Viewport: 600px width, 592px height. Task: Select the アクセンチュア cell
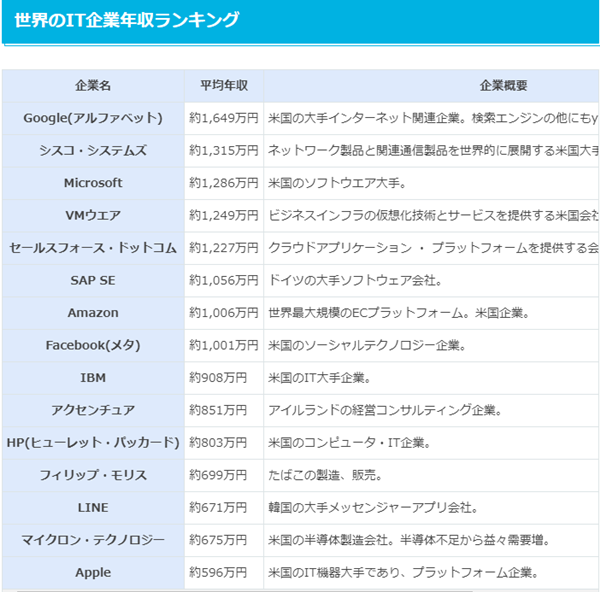pyautogui.click(x=93, y=411)
